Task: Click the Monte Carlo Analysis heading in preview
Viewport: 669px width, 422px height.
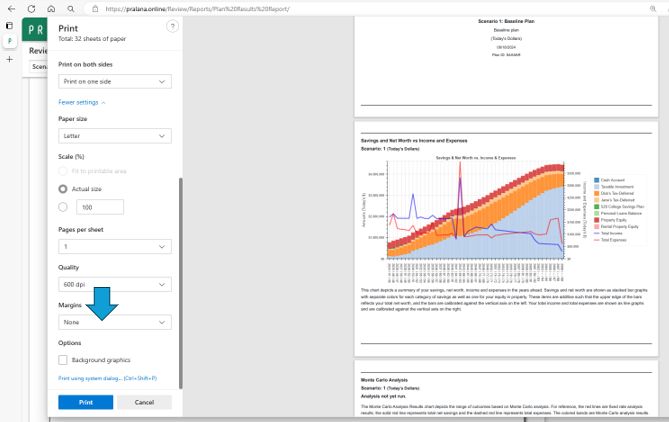Action: click(x=384, y=380)
